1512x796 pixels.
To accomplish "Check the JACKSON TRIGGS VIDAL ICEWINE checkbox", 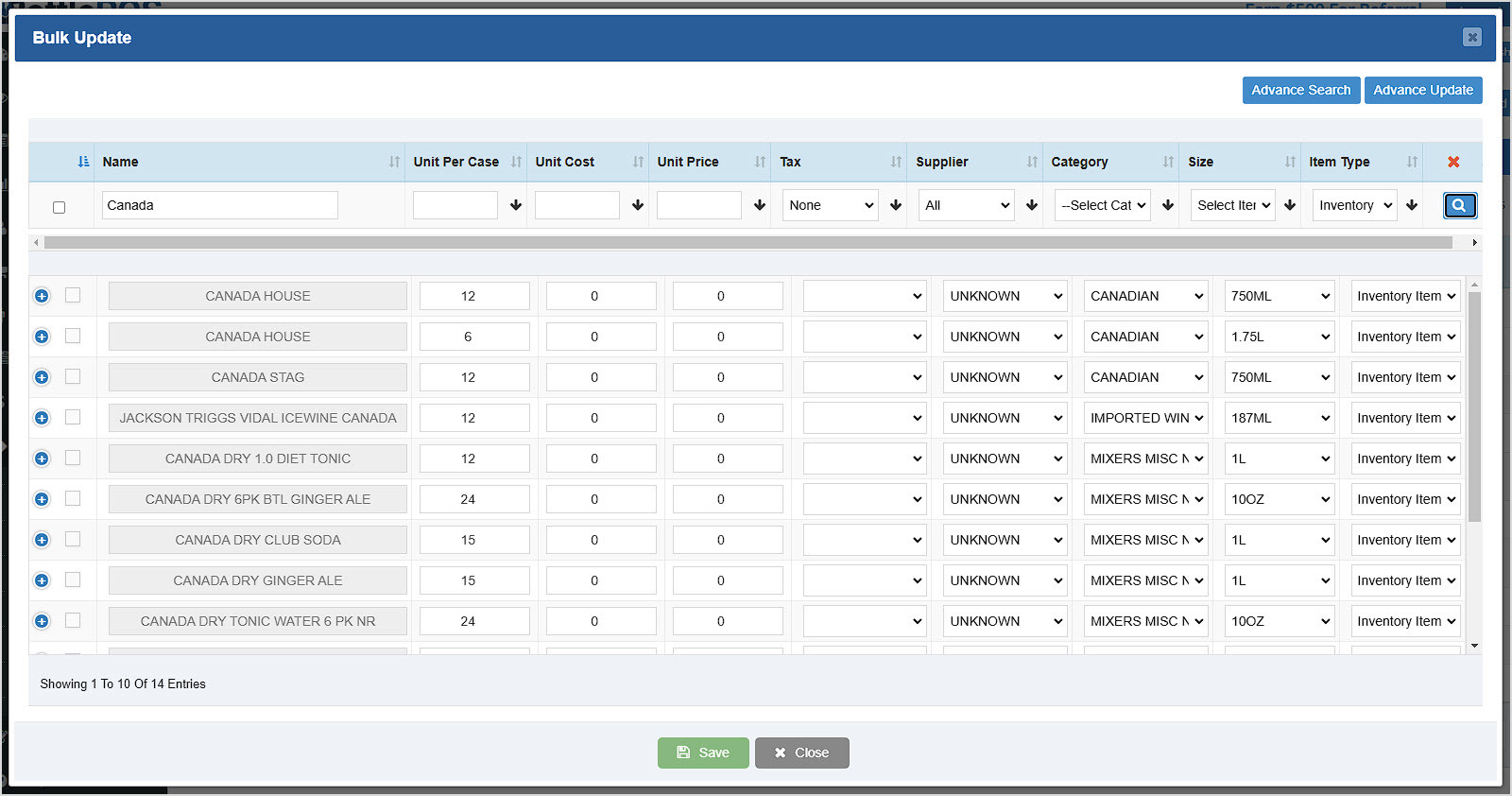I will pyautogui.click(x=73, y=417).
